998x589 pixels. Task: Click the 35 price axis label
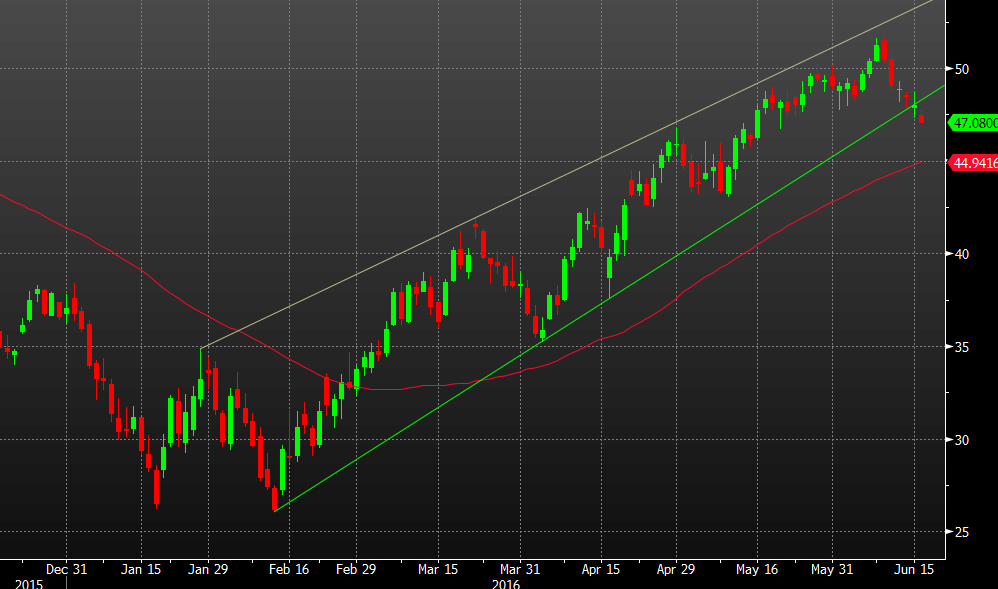click(962, 347)
